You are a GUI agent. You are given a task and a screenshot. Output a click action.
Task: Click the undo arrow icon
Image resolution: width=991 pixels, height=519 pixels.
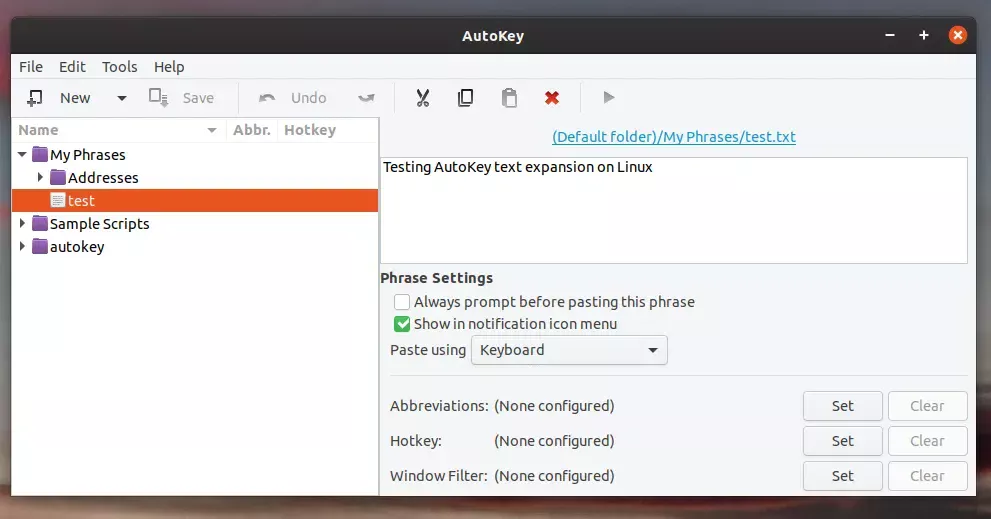click(267, 98)
